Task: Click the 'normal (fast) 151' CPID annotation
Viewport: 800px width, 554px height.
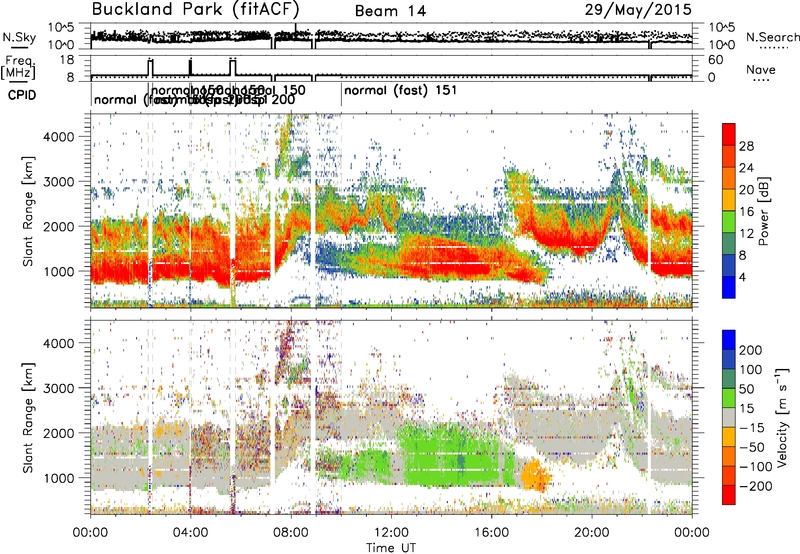Action: (x=401, y=91)
